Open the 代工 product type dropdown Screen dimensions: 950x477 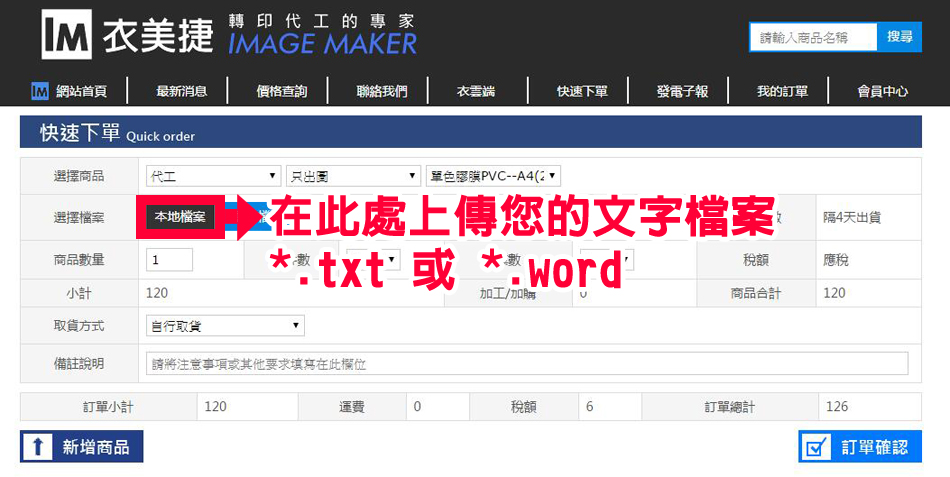pos(213,176)
